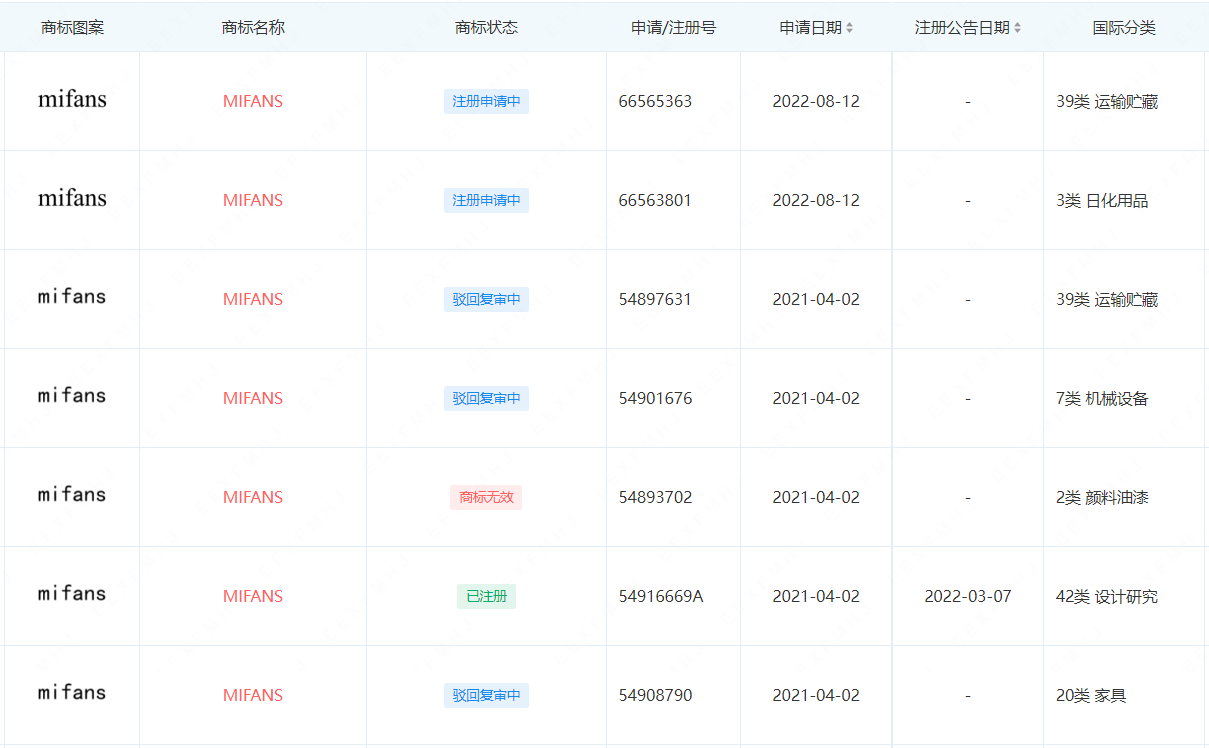Click the 商标无效 status tag
The width and height of the screenshot is (1209, 748).
coord(486,497)
